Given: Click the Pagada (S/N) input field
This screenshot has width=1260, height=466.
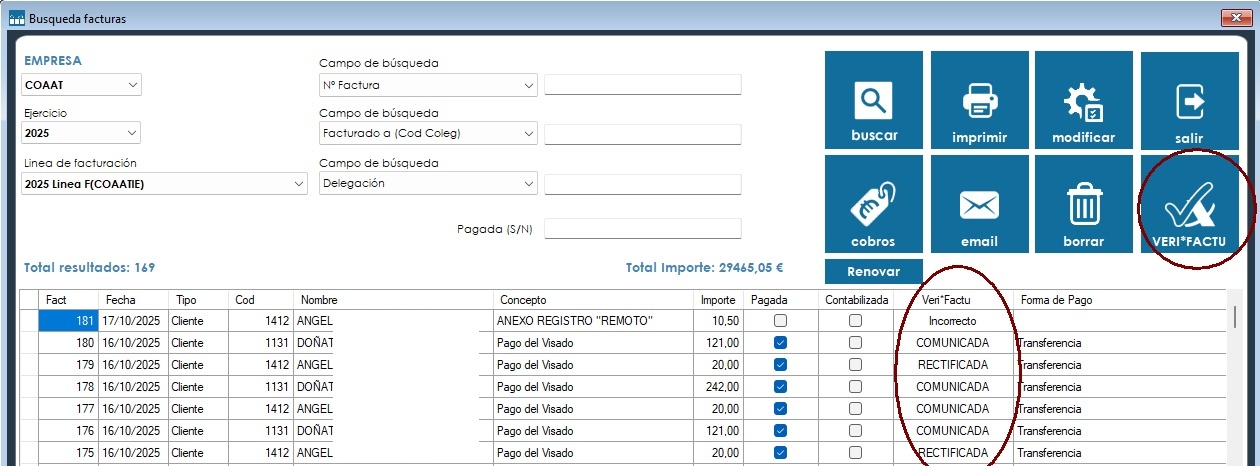Looking at the screenshot, I should (642, 229).
